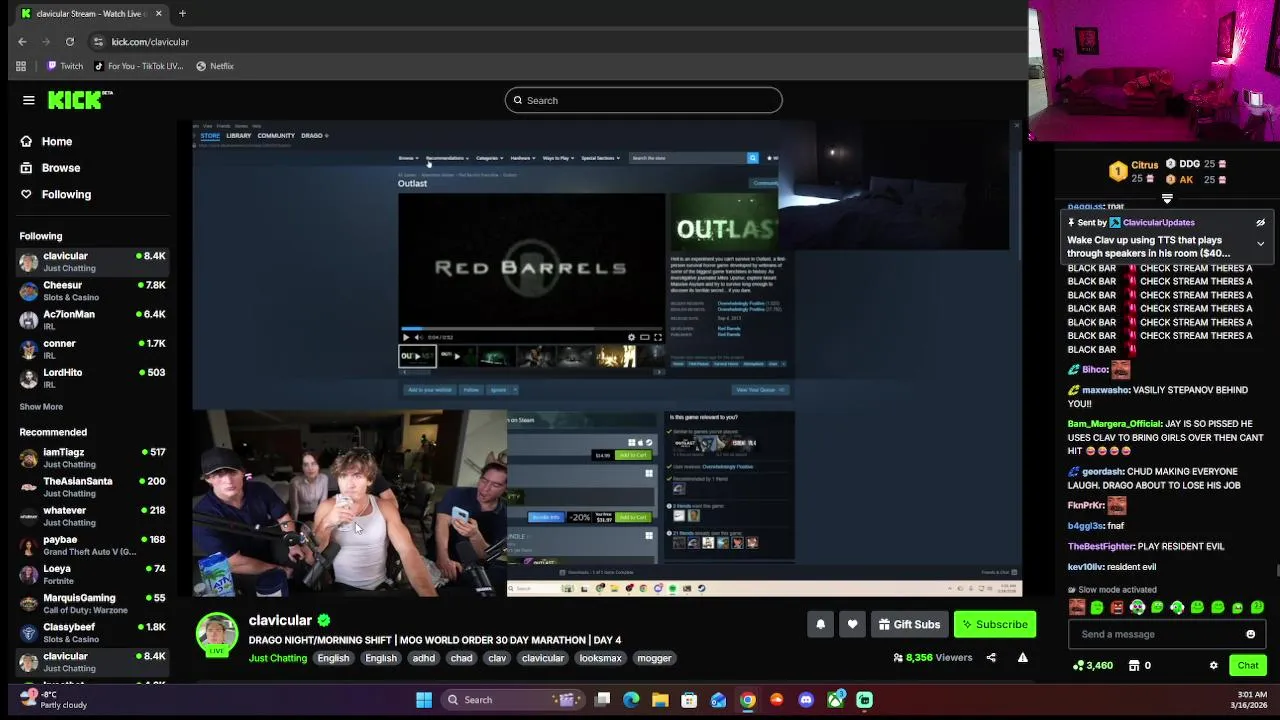Open Cheesur's channel in Following list
The height and width of the screenshot is (720, 1280).
coord(92,291)
